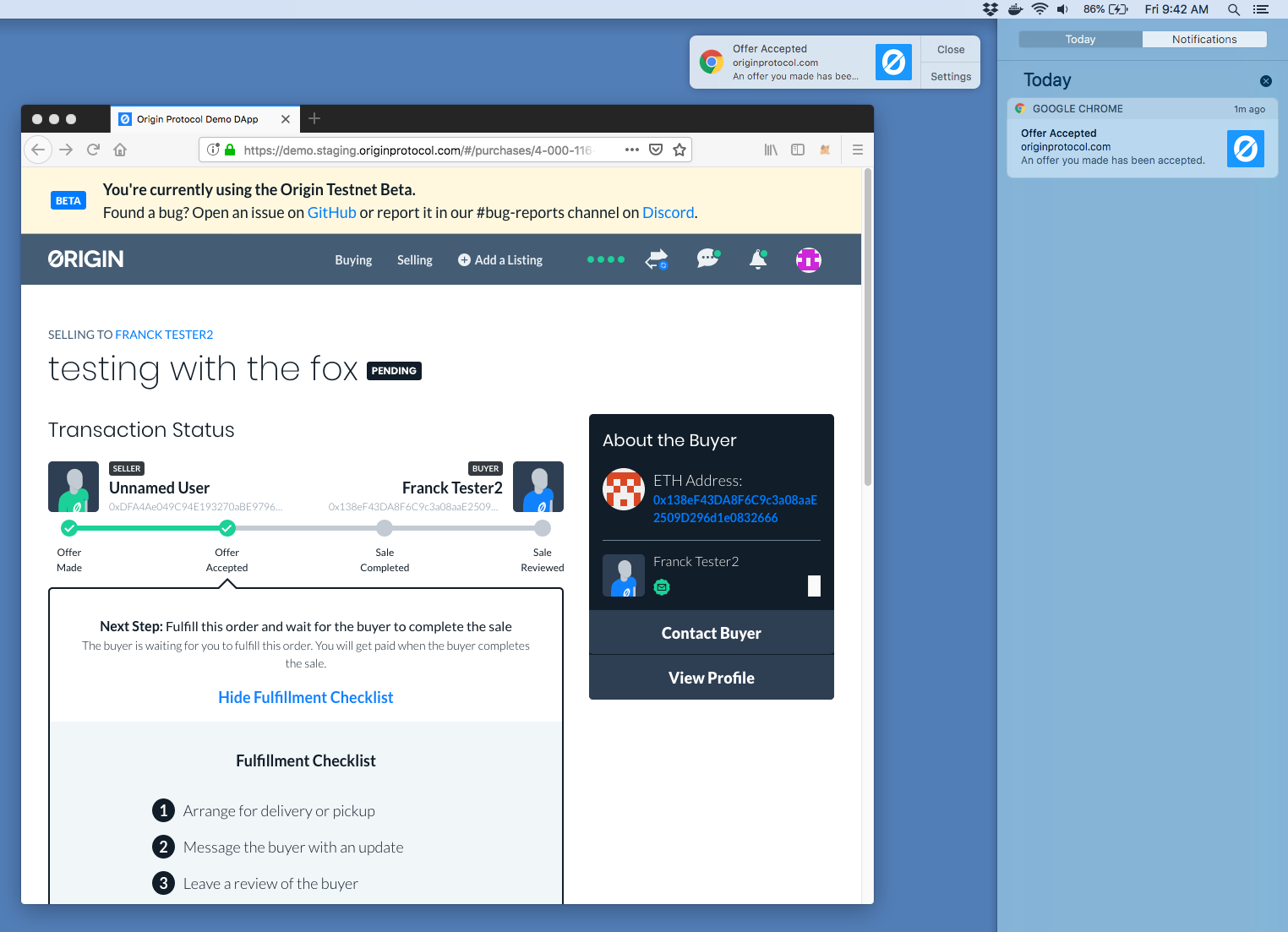Click the seller avatar thumbnail
This screenshot has height=932, width=1288.
point(74,487)
